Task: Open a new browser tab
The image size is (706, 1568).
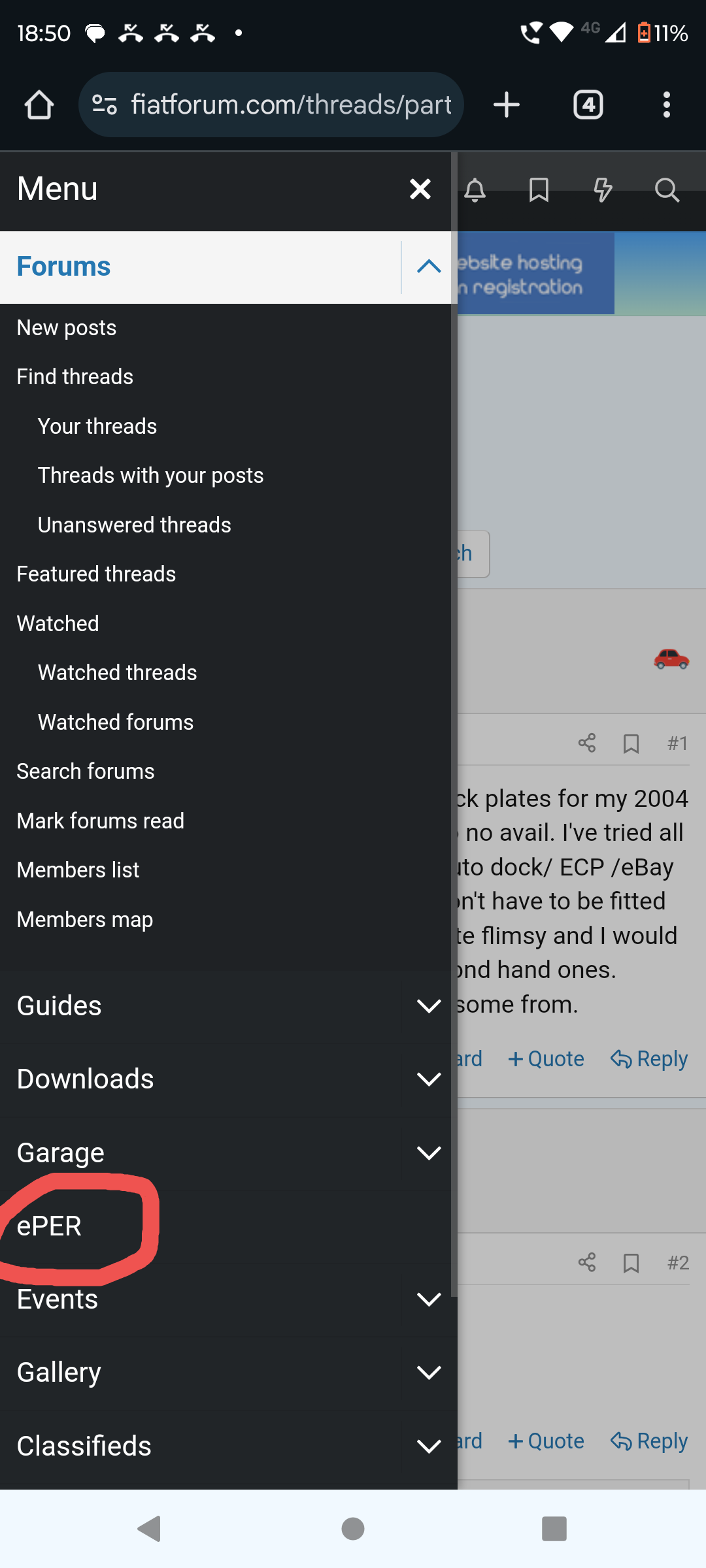Action: (507, 105)
